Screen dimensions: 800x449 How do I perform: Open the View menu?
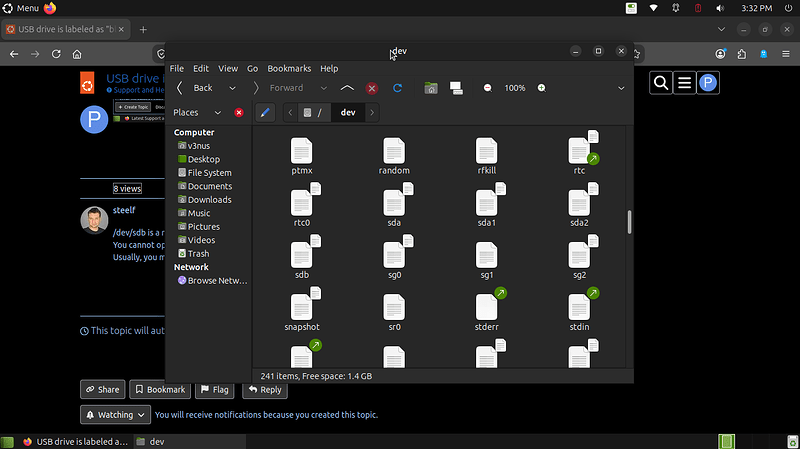pos(228,68)
